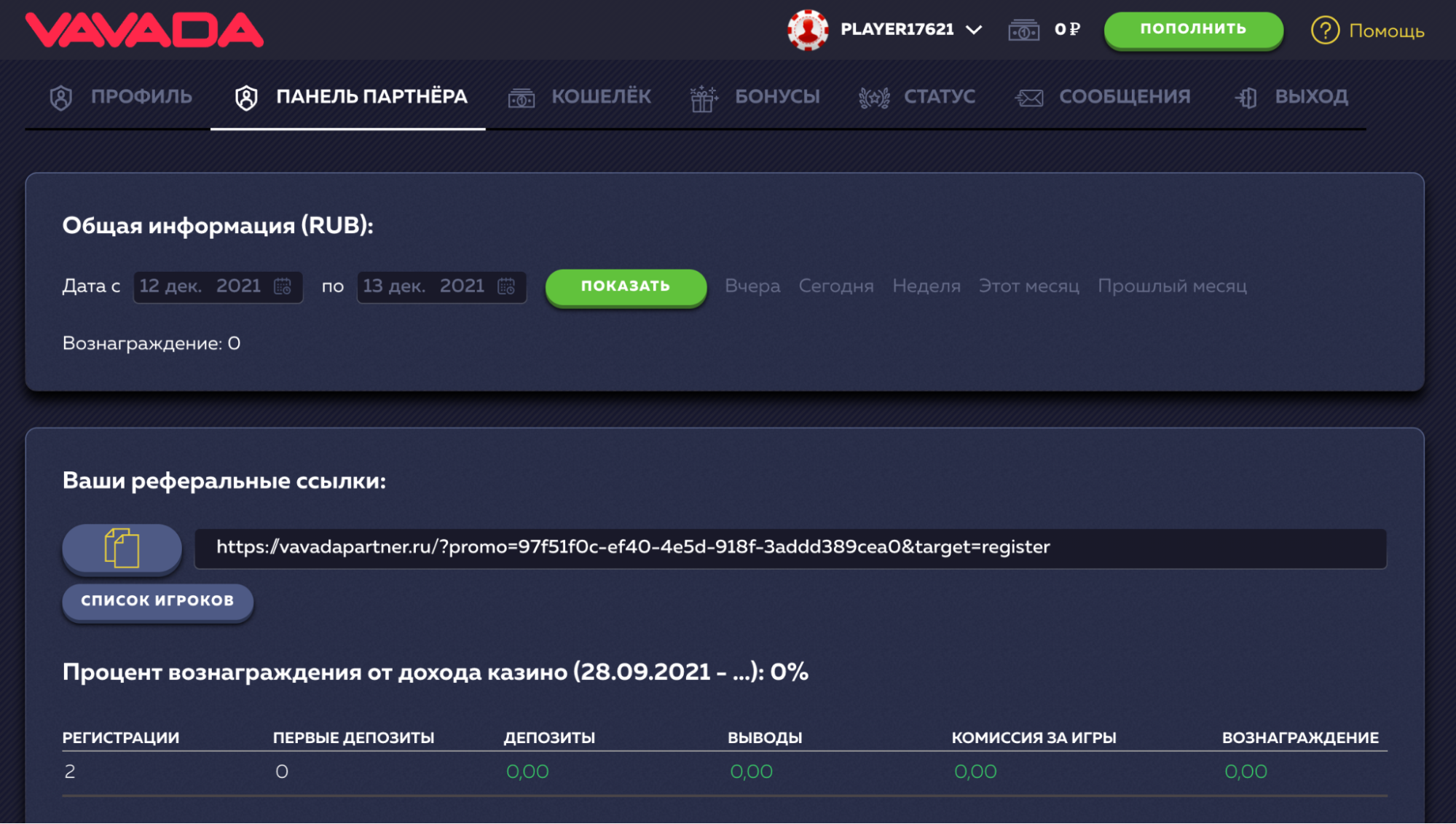Click the end date field 13 дек. 2021

pyautogui.click(x=441, y=286)
